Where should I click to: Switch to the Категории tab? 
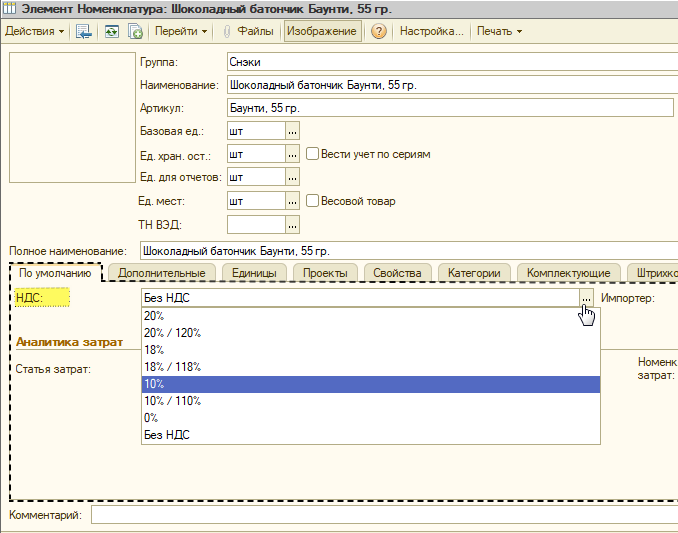pos(474,273)
